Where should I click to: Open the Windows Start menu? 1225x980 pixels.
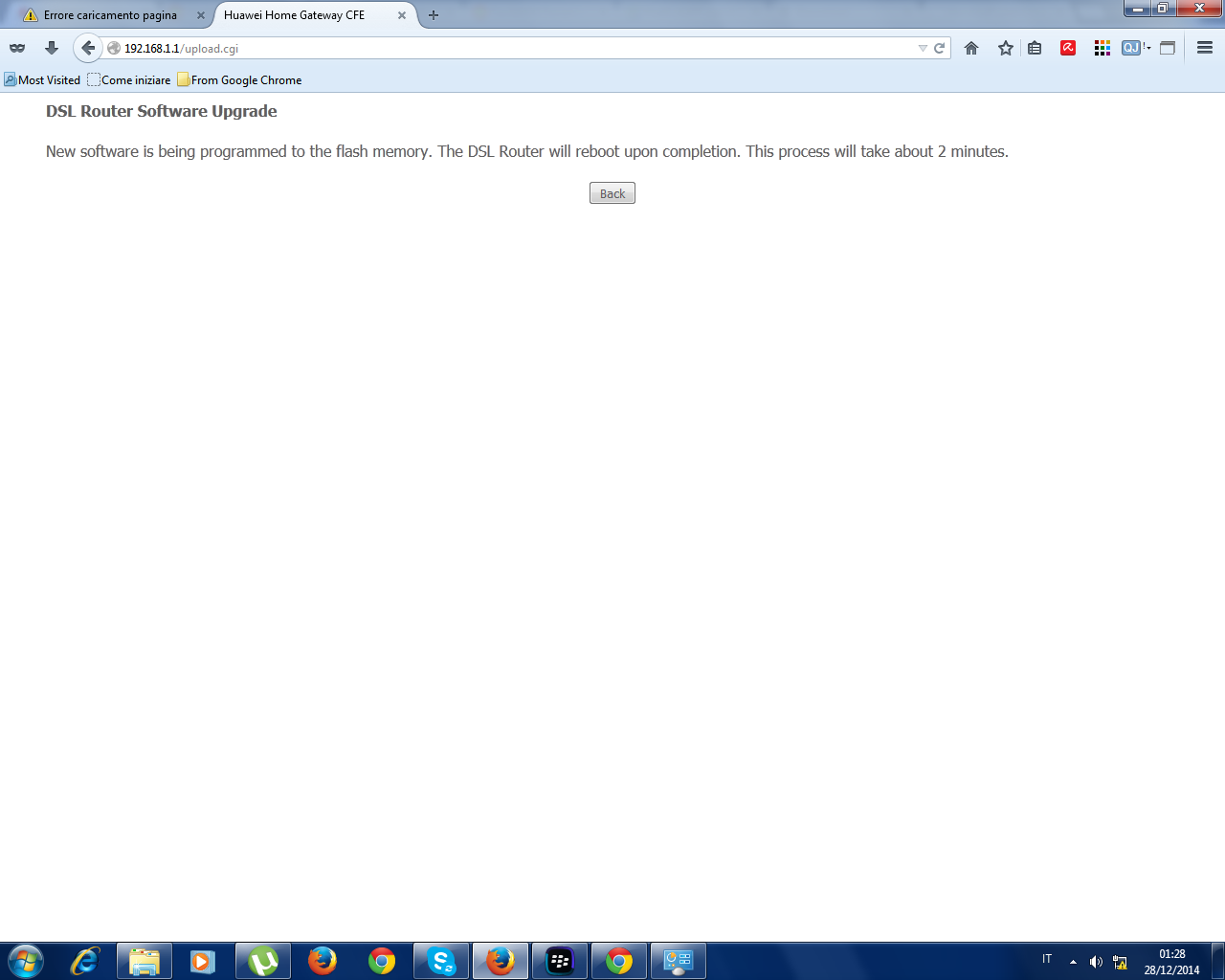pos(26,961)
